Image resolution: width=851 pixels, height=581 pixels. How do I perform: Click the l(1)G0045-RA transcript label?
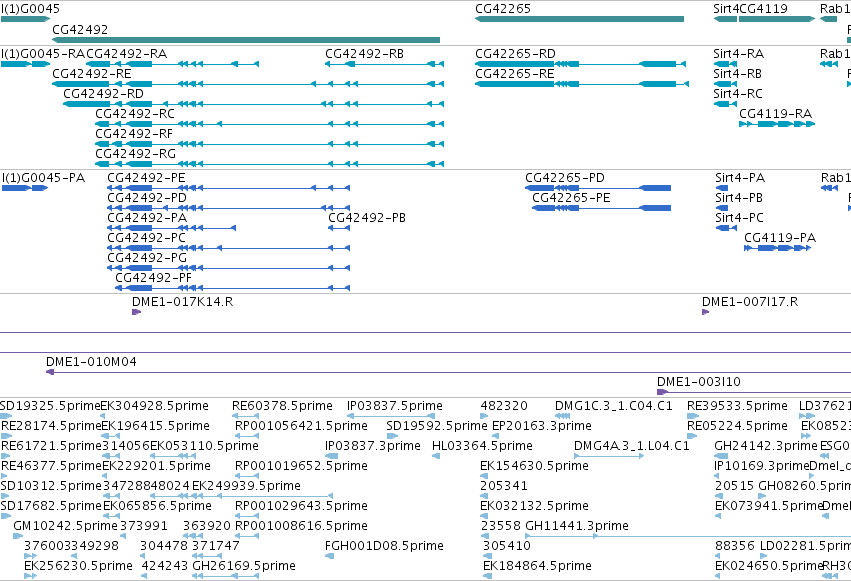[43, 54]
